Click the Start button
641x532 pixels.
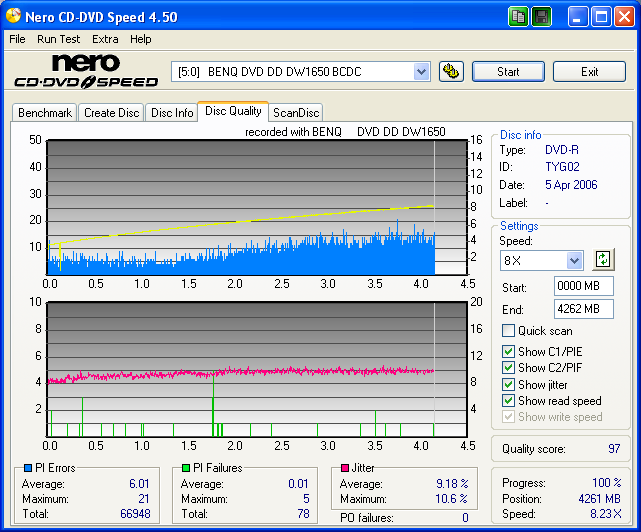tap(508, 72)
